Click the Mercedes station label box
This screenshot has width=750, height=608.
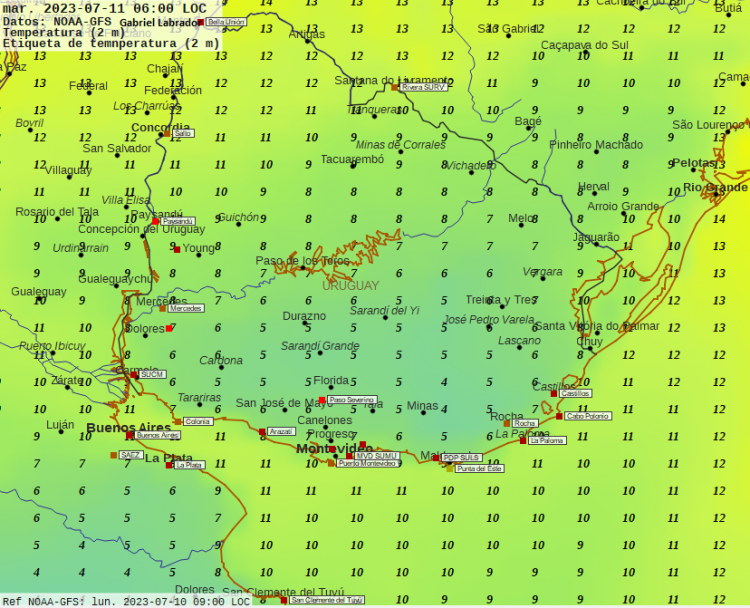185,308
